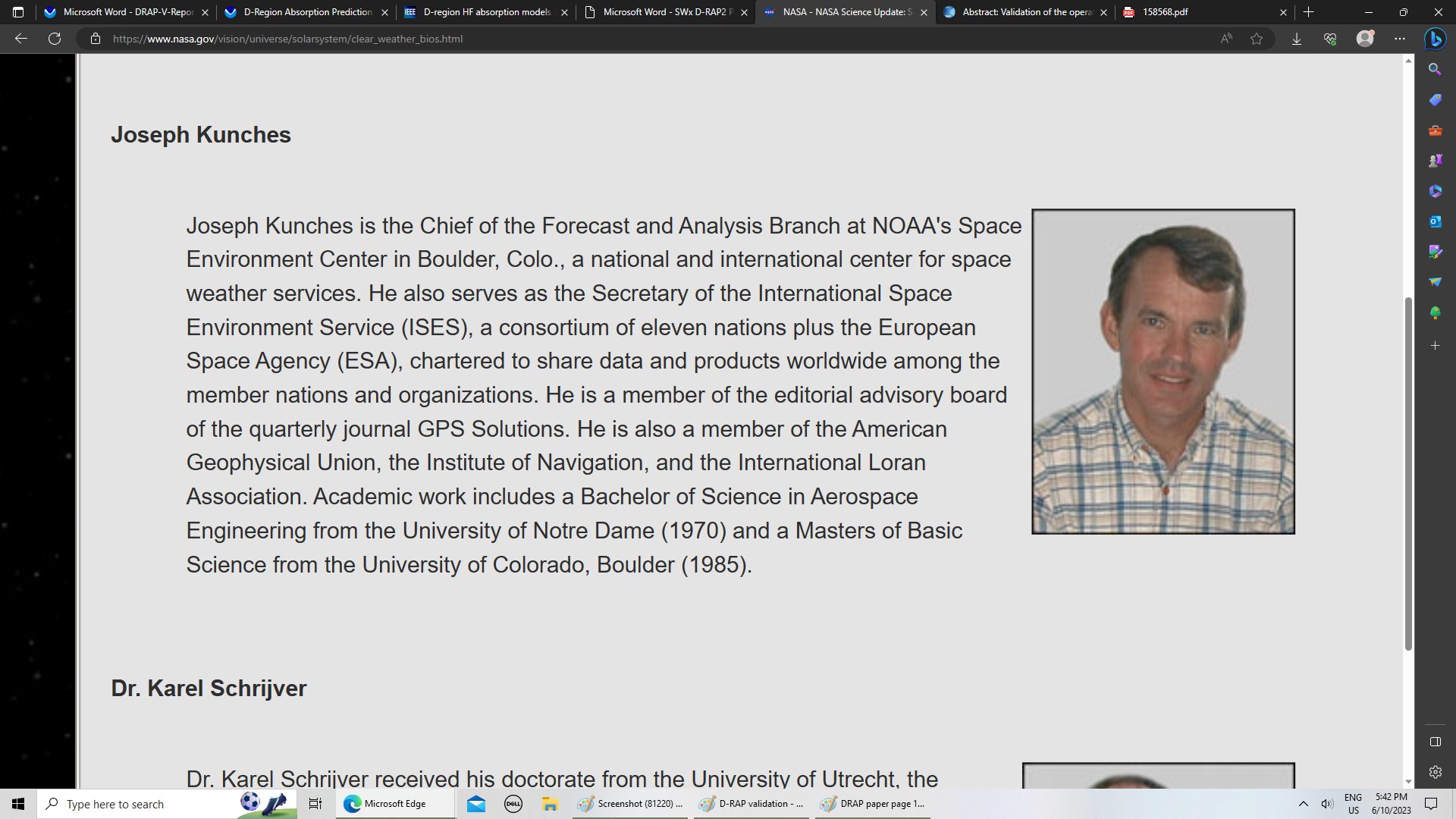Open browser Settings and more menu

[1400, 39]
